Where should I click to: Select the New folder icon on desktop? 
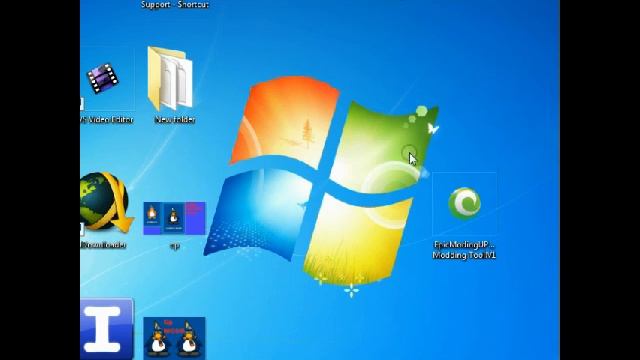click(x=171, y=79)
